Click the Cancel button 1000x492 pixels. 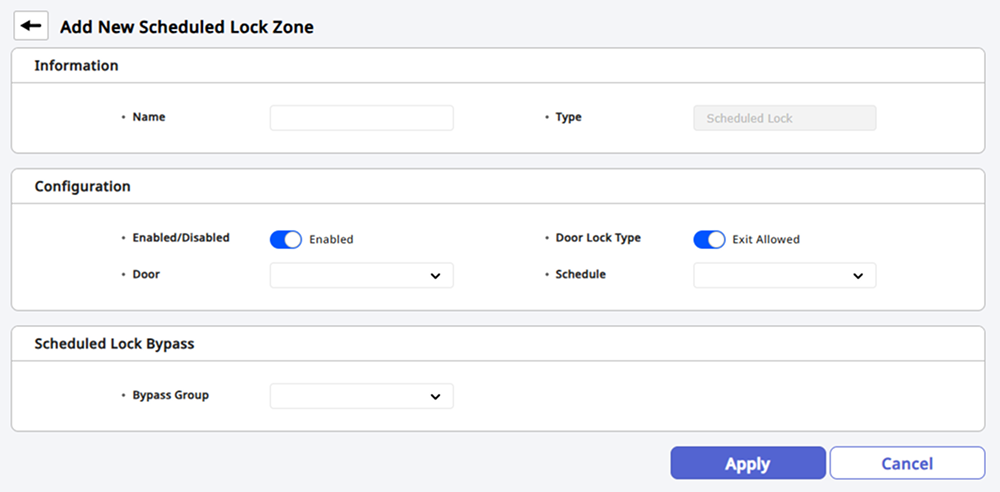click(907, 463)
